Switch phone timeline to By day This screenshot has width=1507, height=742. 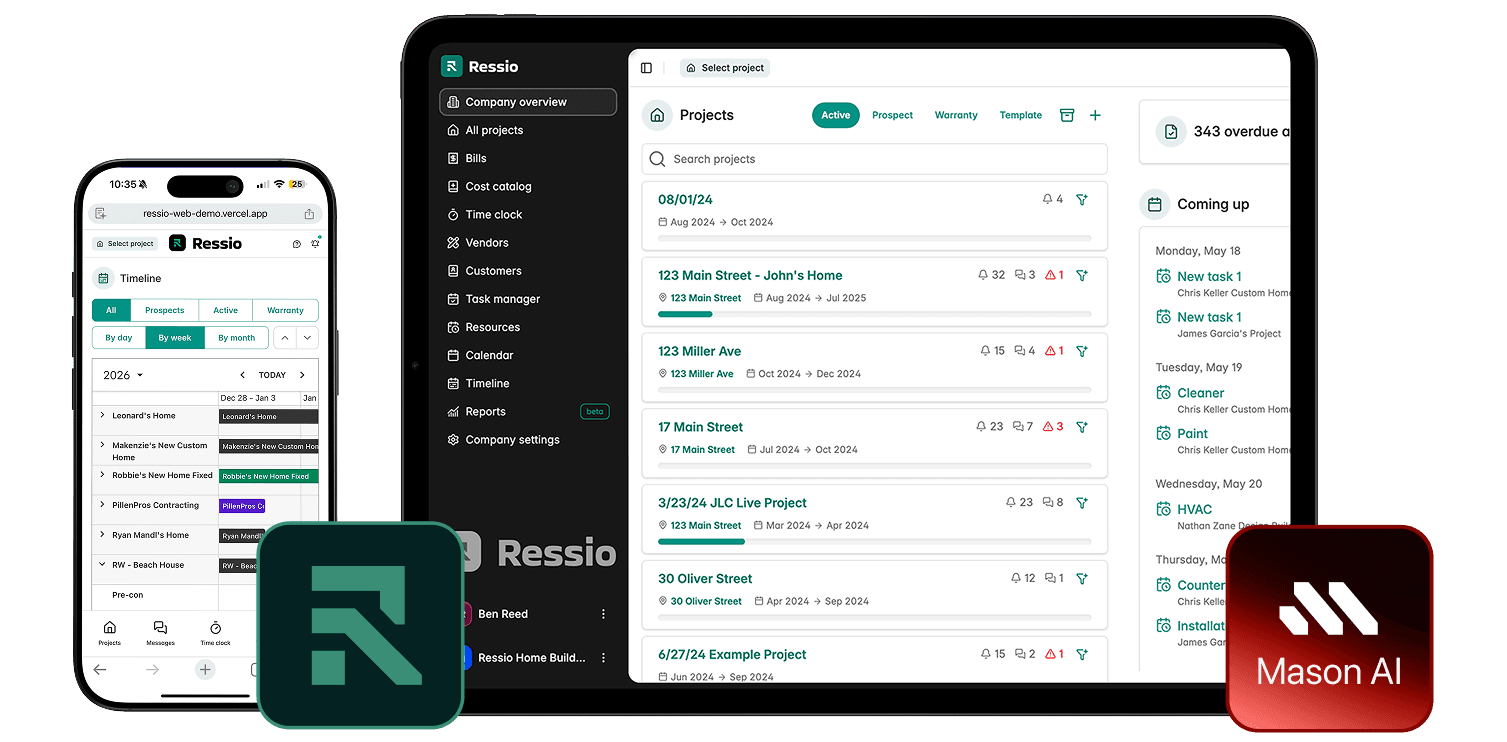119,338
